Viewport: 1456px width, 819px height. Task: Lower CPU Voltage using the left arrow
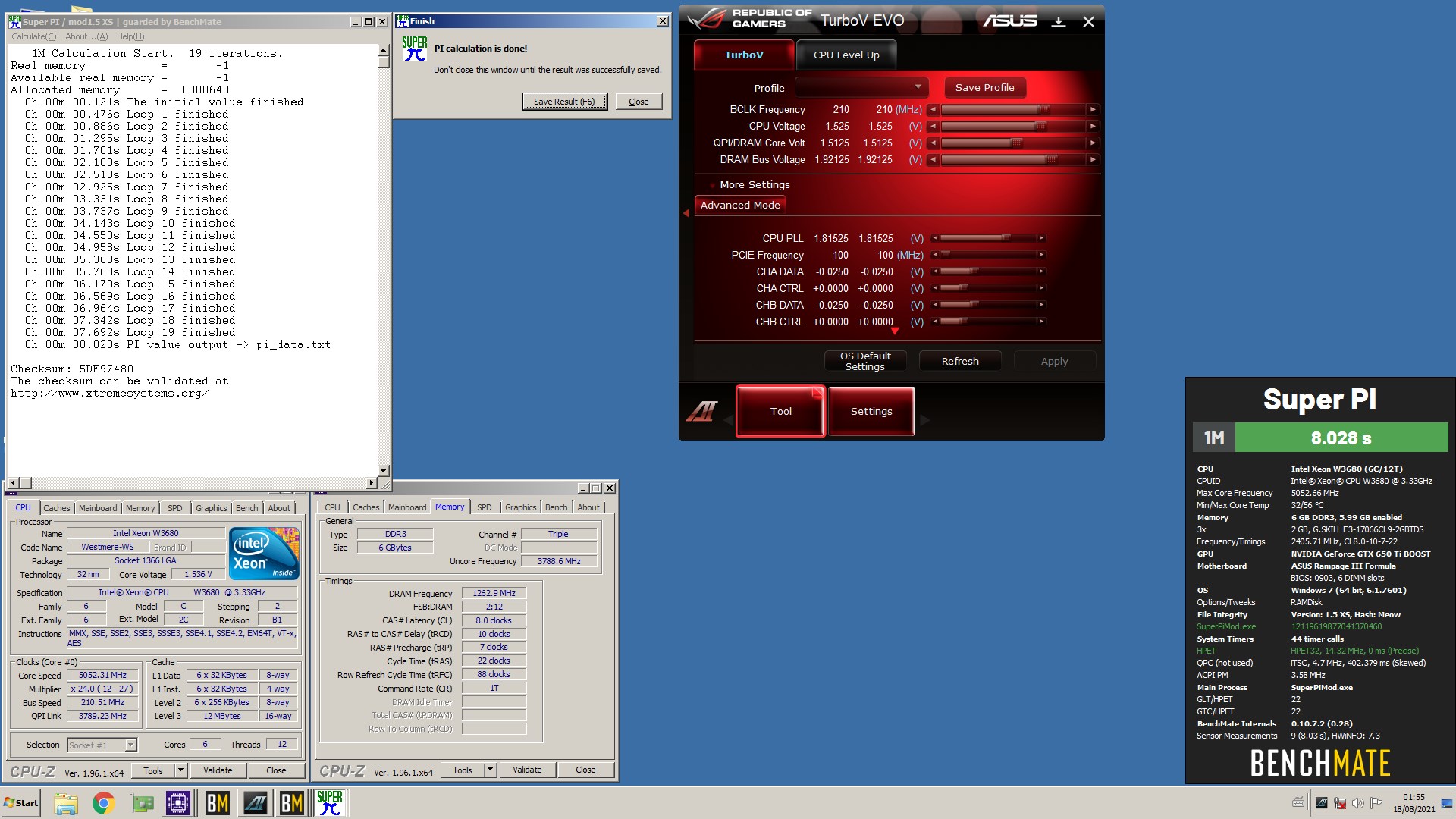tap(934, 127)
